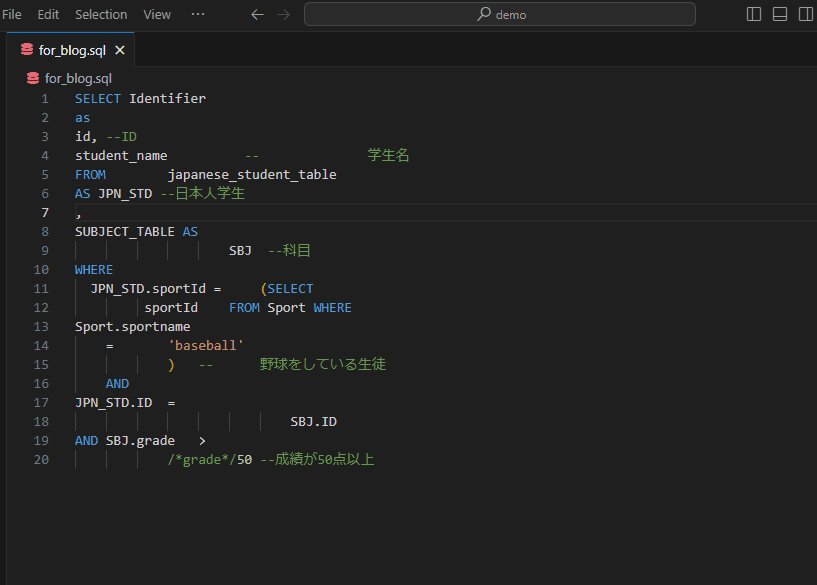The height and width of the screenshot is (585, 817).
Task: Expand the overflow menu ellipsis
Action: [x=198, y=14]
